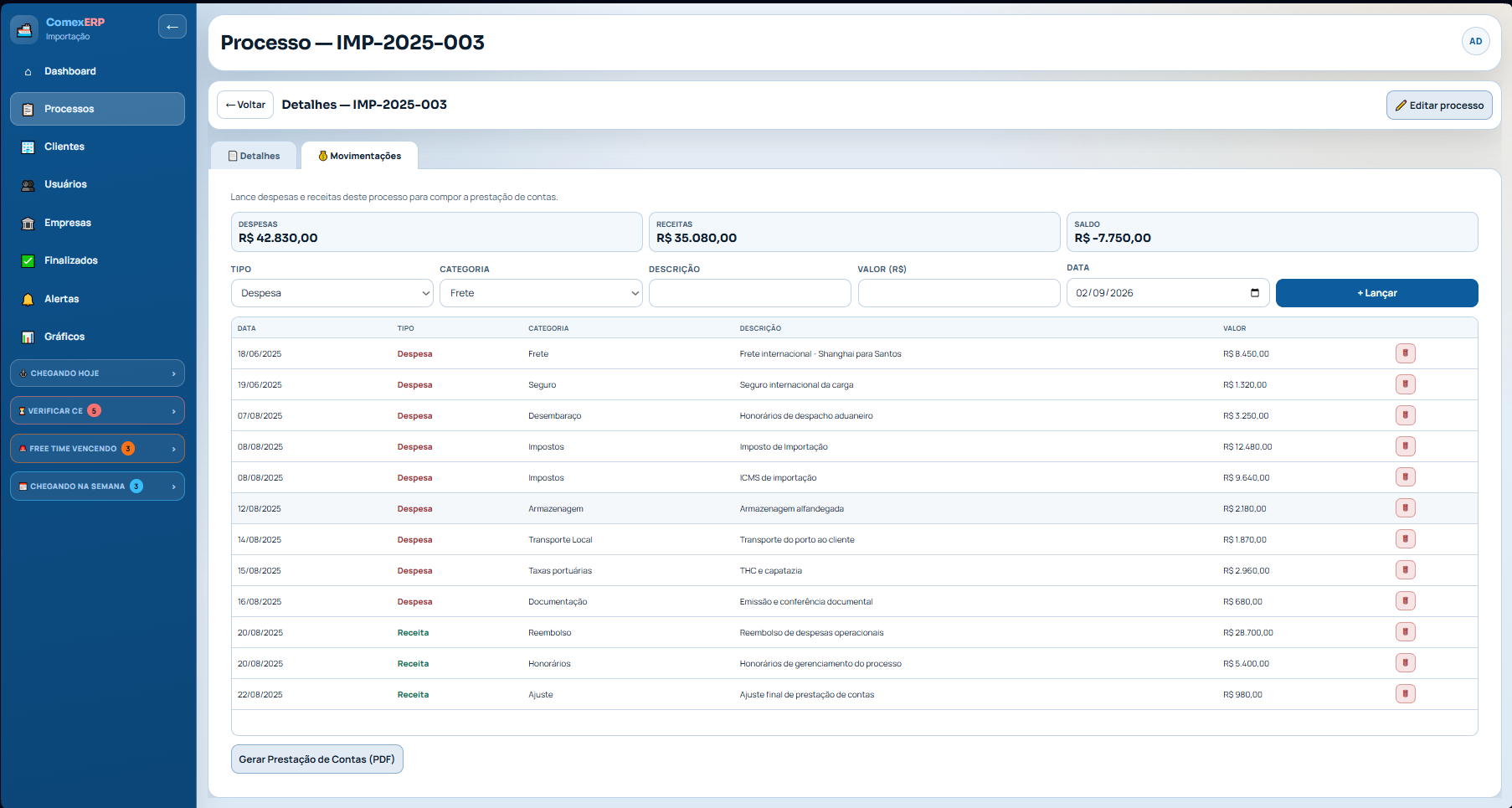Focus the Descrição input field
The image size is (1512, 808).
(x=749, y=293)
